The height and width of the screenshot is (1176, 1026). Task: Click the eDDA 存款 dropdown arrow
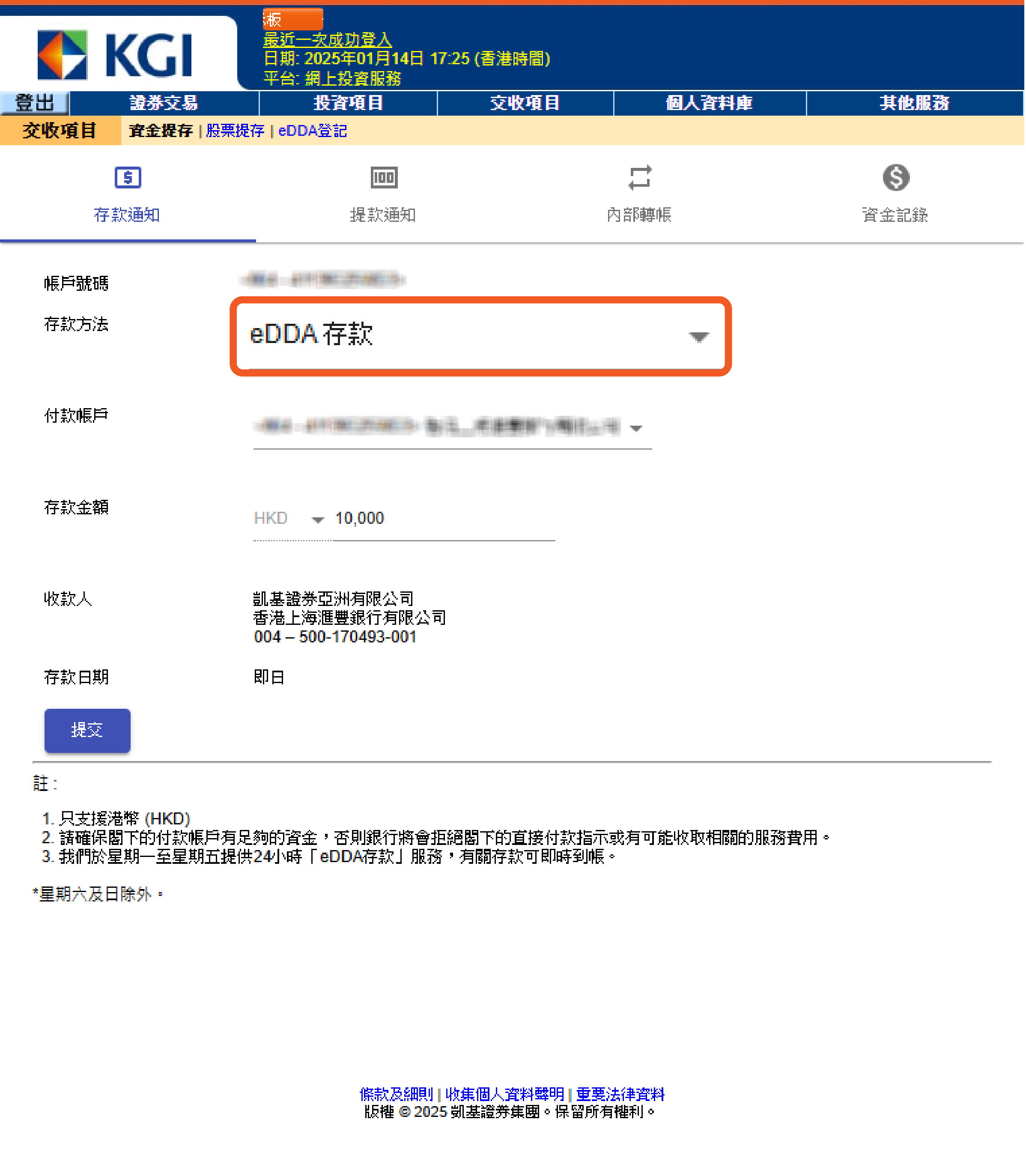[x=700, y=337]
